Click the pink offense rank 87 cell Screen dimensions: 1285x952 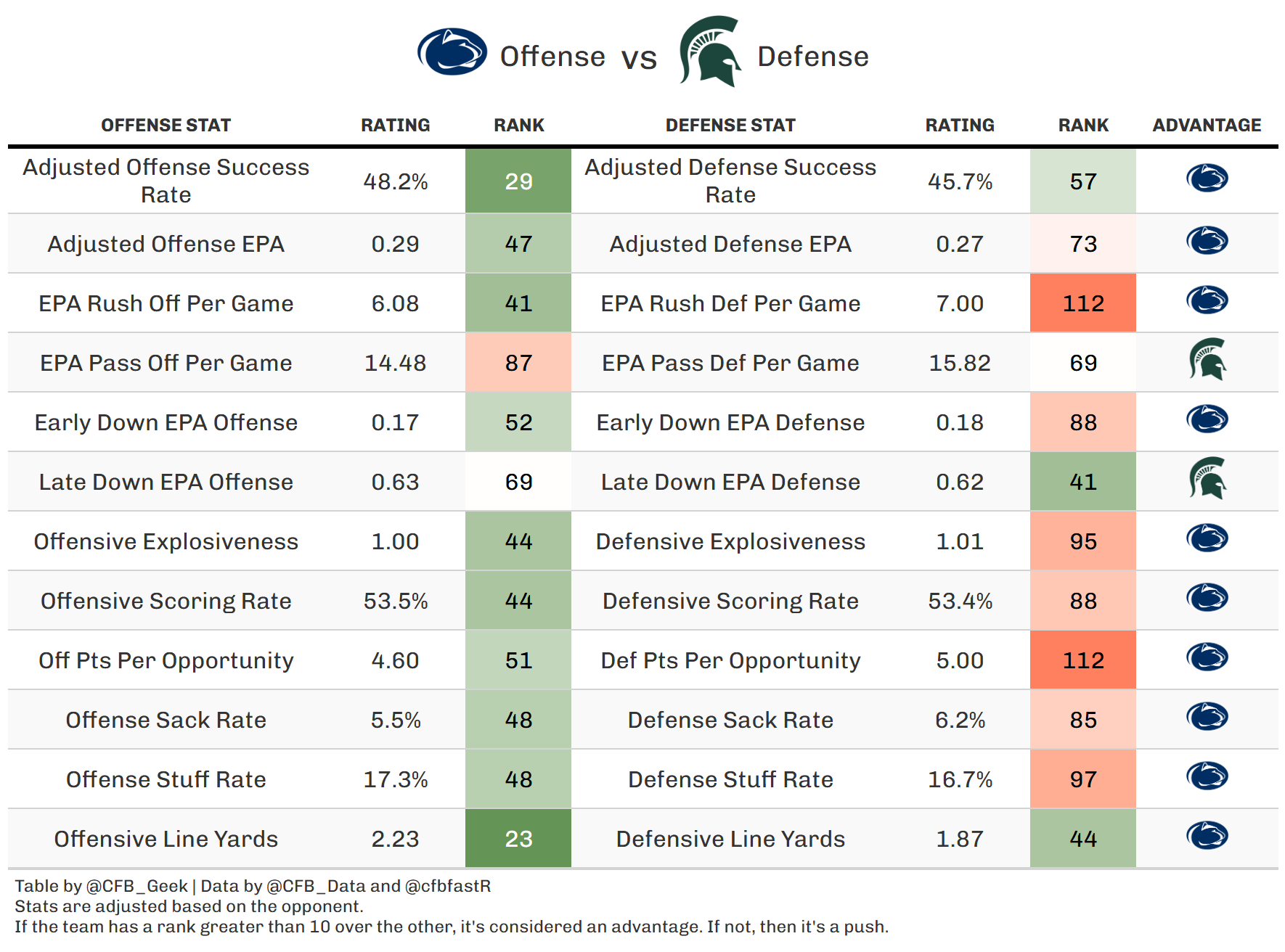click(x=518, y=363)
